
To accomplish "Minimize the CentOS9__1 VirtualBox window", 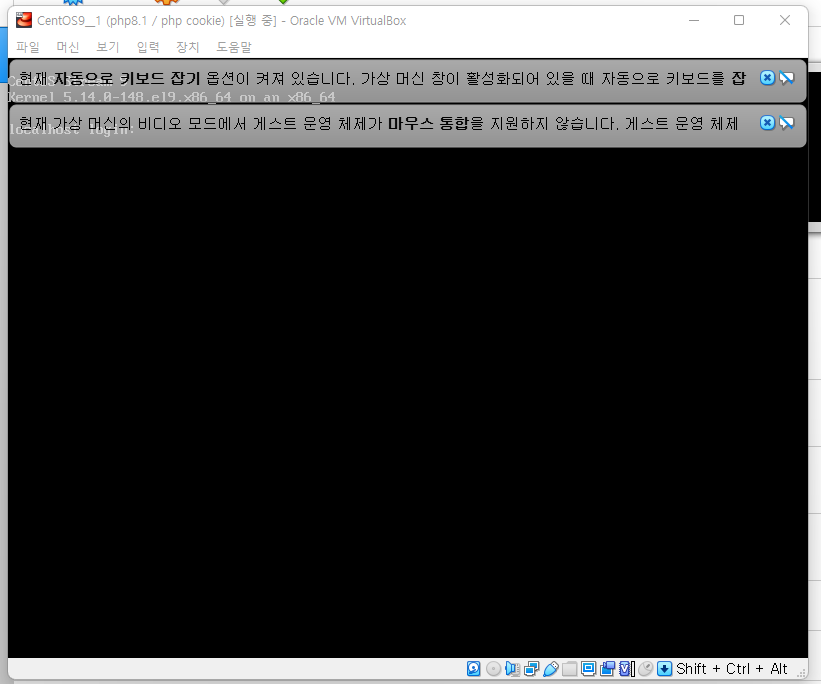I will coord(694,20).
